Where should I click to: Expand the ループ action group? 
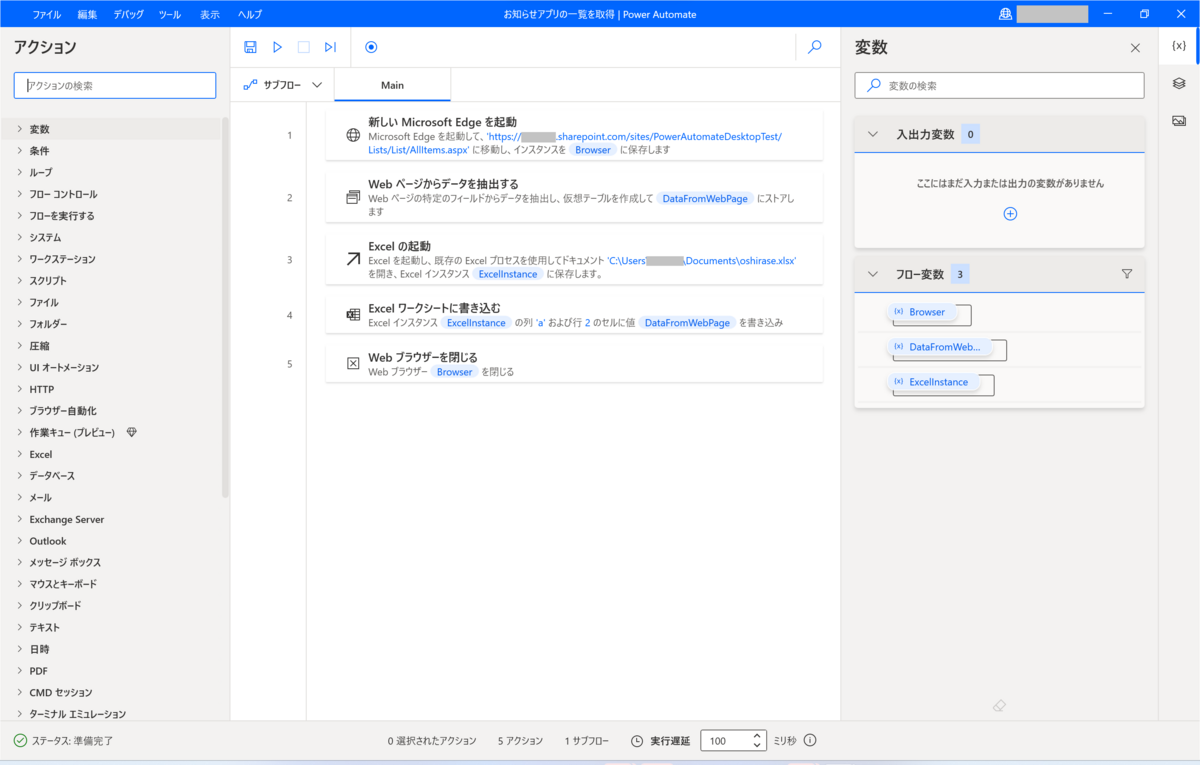[19, 172]
